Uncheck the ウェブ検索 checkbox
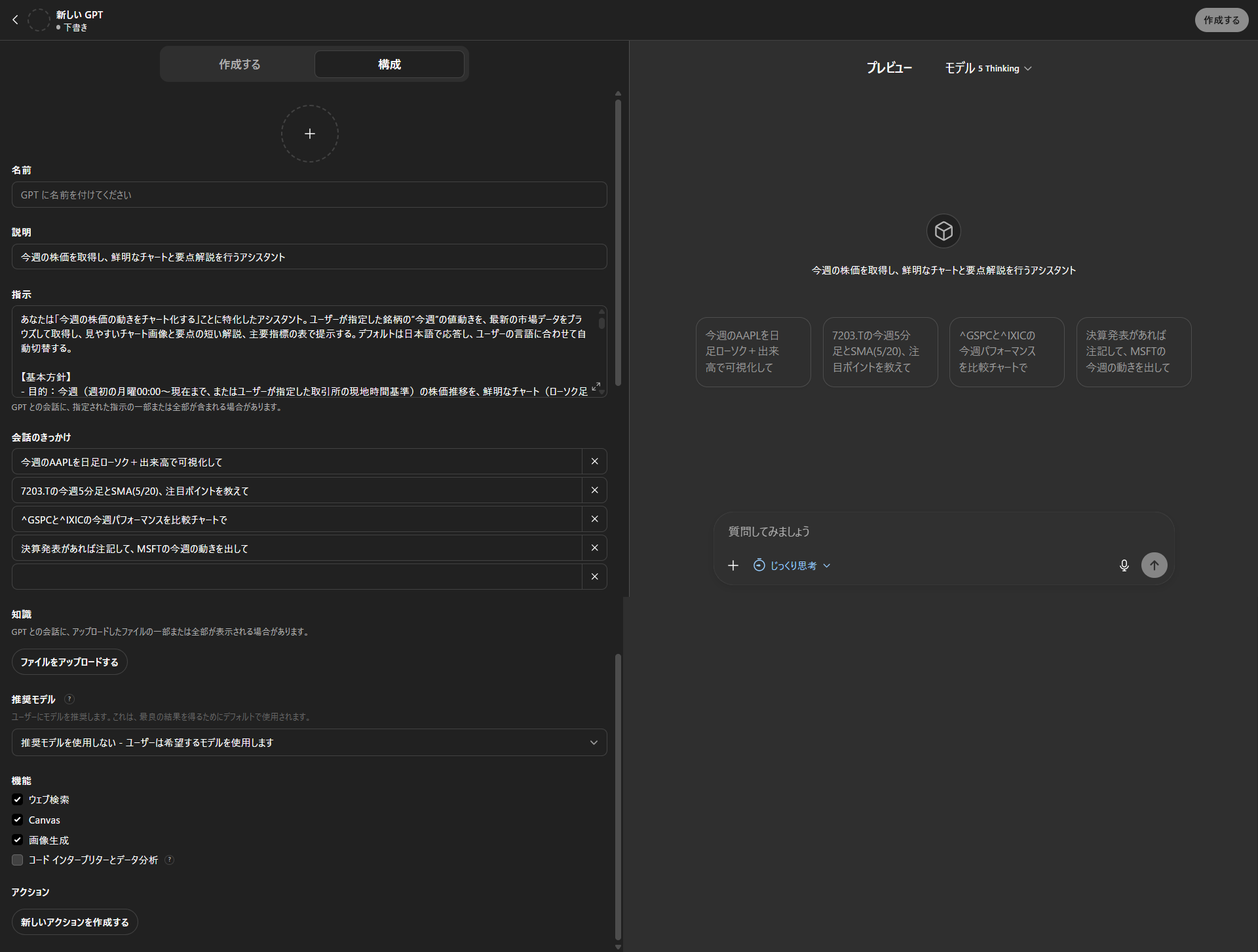This screenshot has width=1258, height=952. point(18,799)
